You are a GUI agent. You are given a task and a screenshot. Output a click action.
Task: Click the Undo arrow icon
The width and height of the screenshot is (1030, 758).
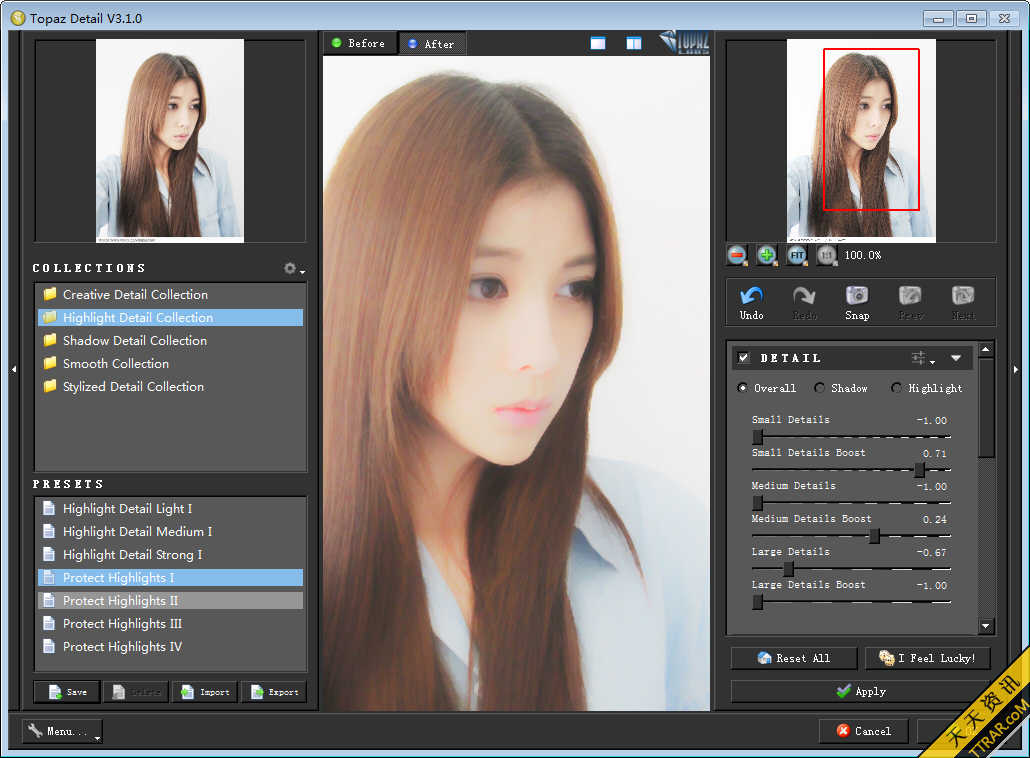coord(751,296)
